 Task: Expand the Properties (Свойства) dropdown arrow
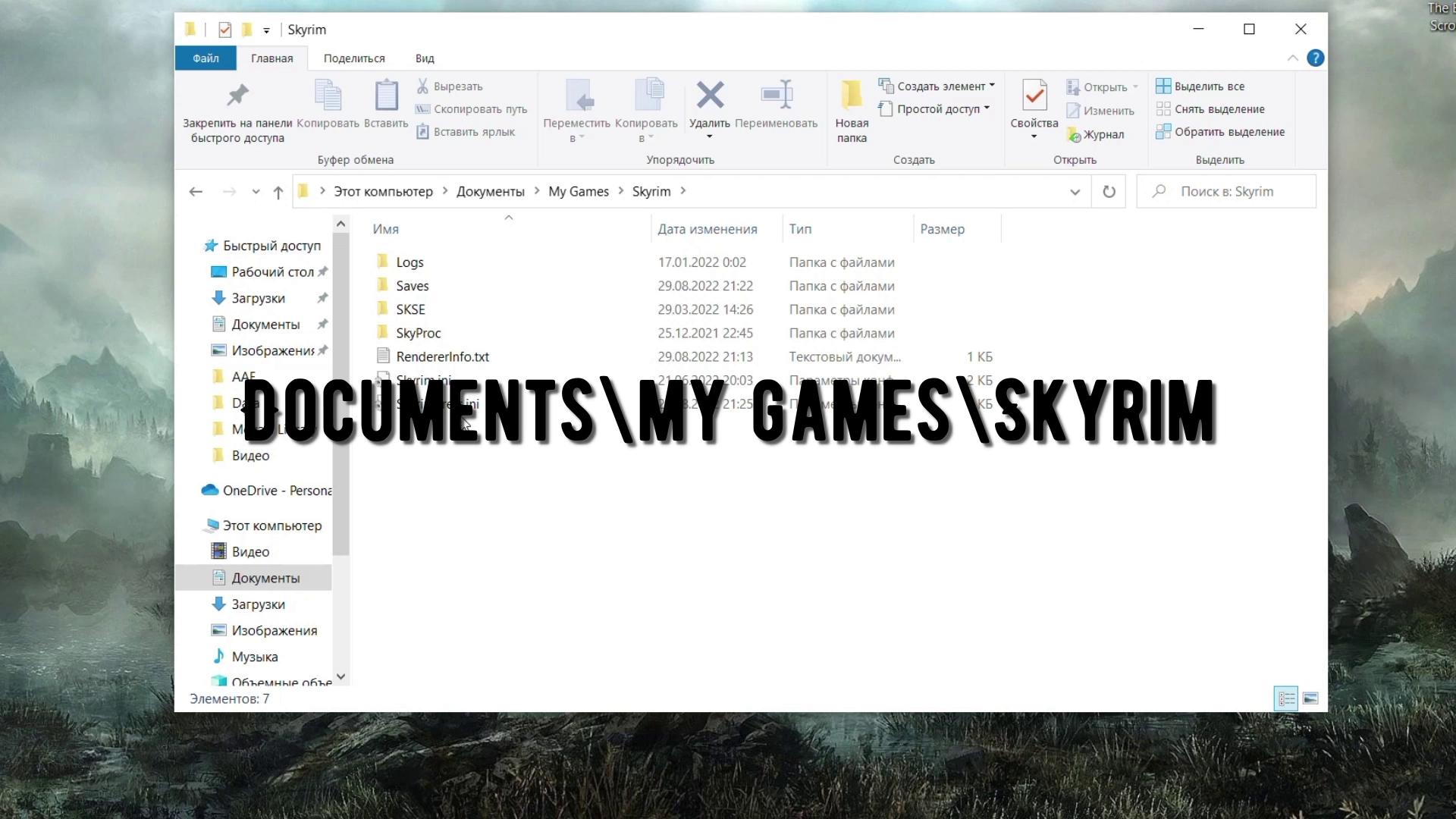pyautogui.click(x=1034, y=136)
